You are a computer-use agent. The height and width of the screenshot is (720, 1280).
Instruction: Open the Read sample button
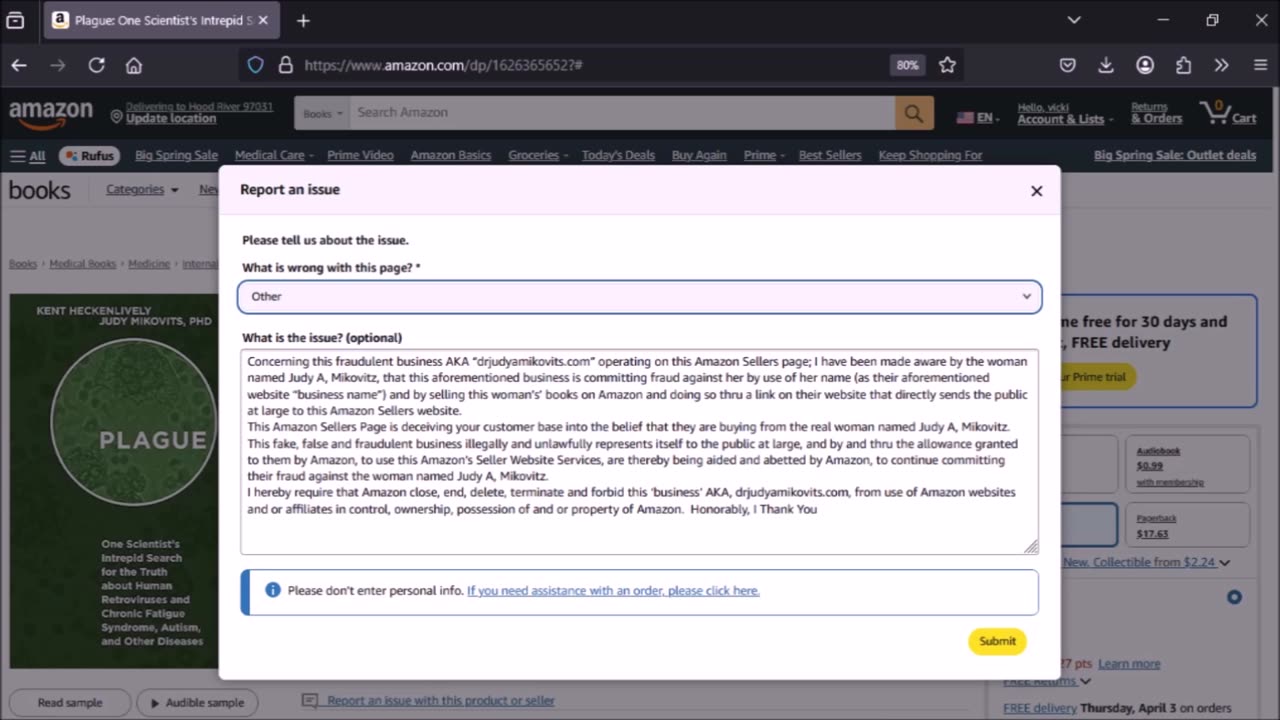coord(70,702)
